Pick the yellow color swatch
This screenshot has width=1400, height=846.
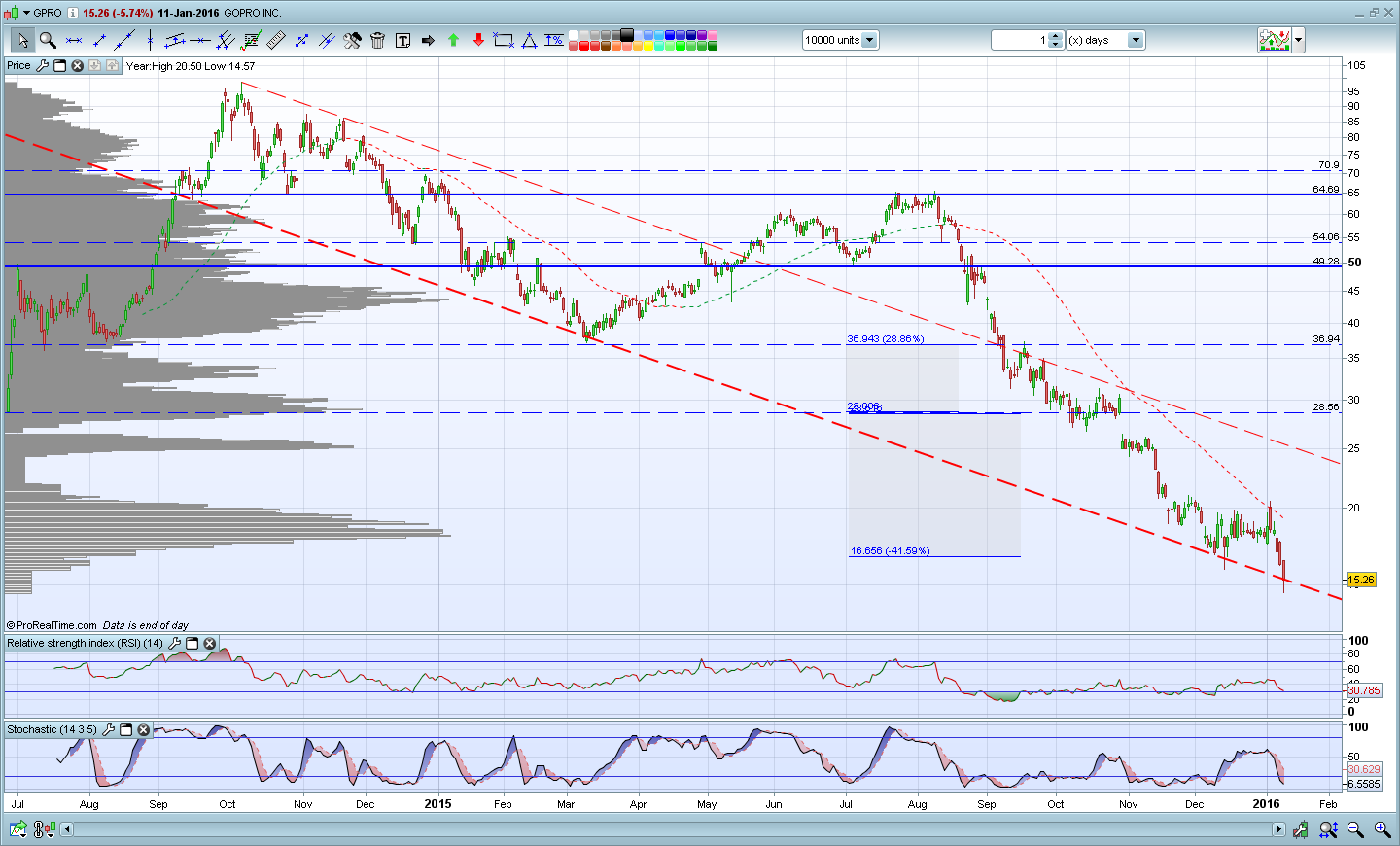[x=648, y=46]
